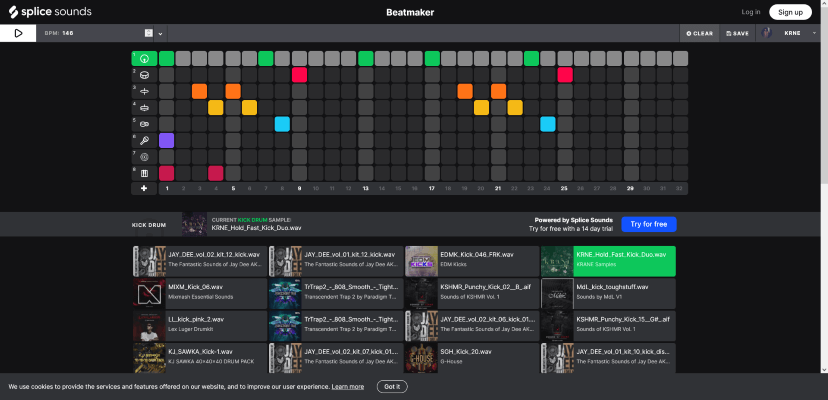Viewport: 828px width, 400px height.
Task: Select sample JAY_DEE_vol_02_kit_07_kick file
Action: [336, 358]
